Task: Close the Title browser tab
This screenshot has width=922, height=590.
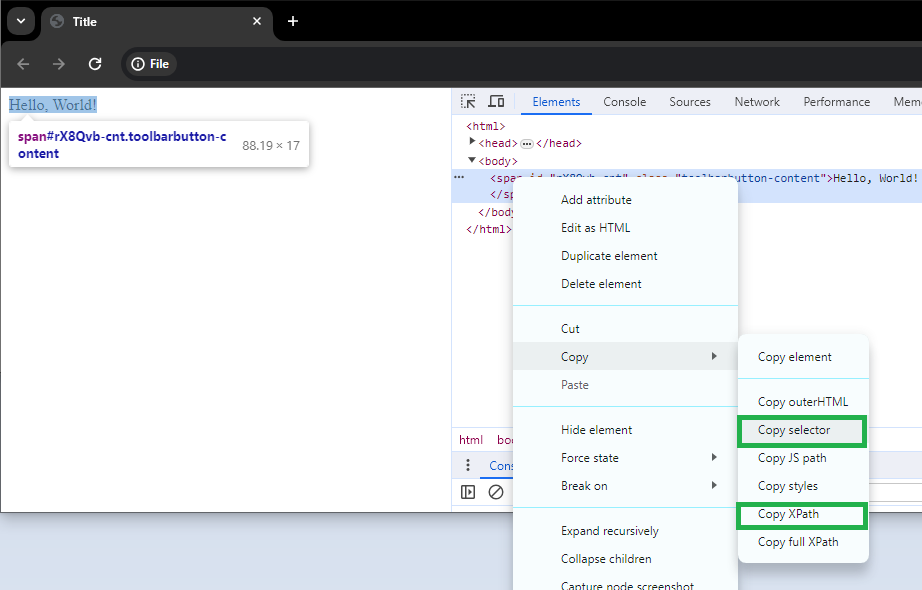Action: (257, 21)
